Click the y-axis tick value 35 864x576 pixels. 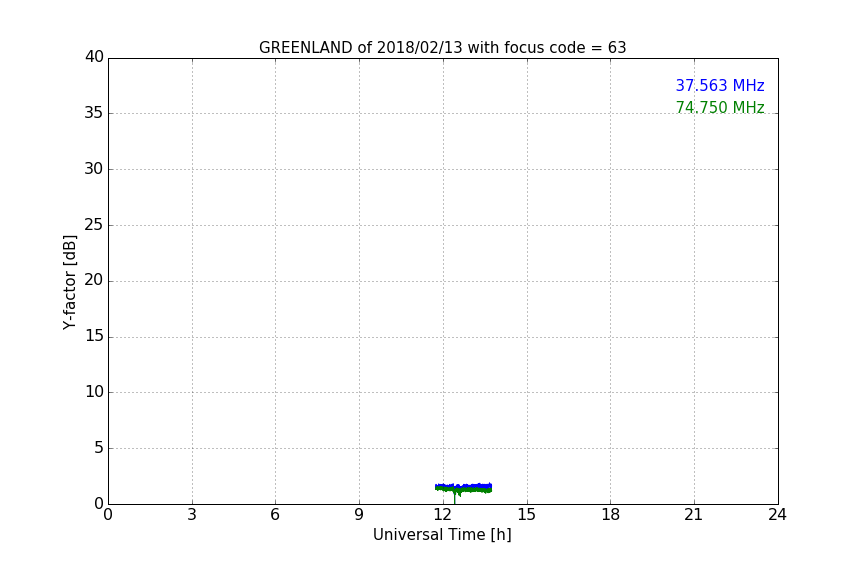(94, 112)
